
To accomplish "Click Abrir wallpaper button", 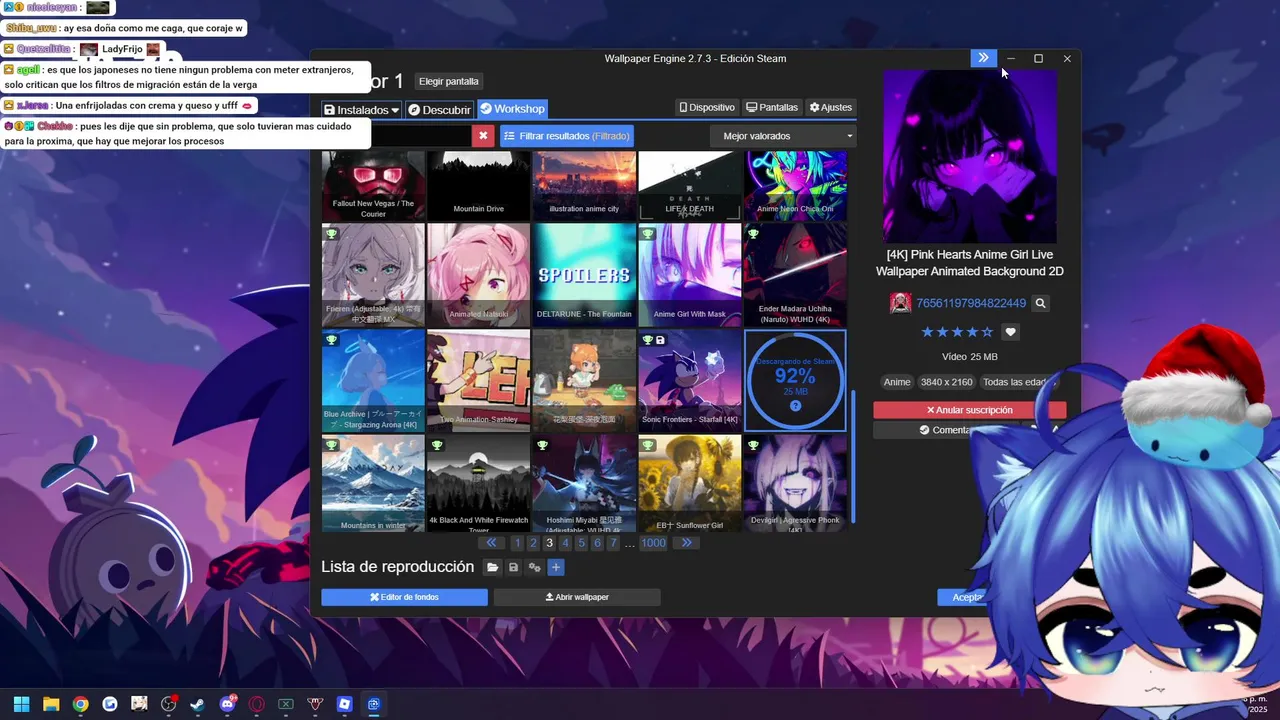I will [577, 597].
